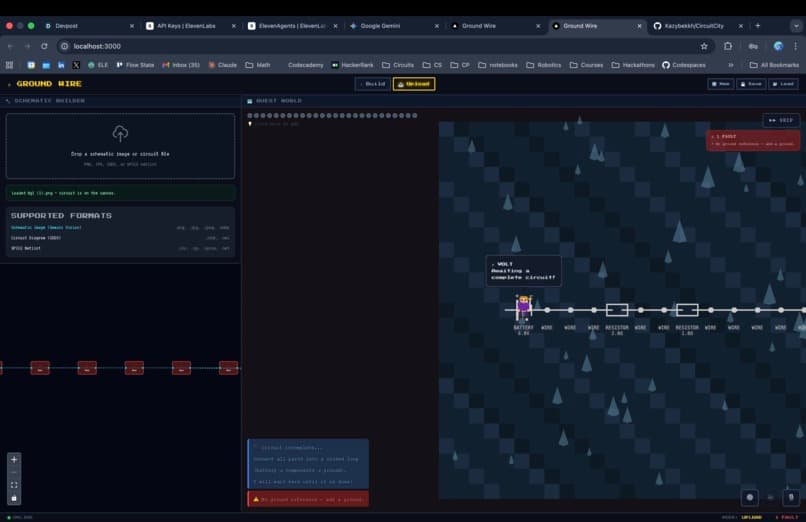Image resolution: width=806 pixels, height=522 pixels.
Task: Toggle the schematic canvas lock
Action: coord(14,498)
